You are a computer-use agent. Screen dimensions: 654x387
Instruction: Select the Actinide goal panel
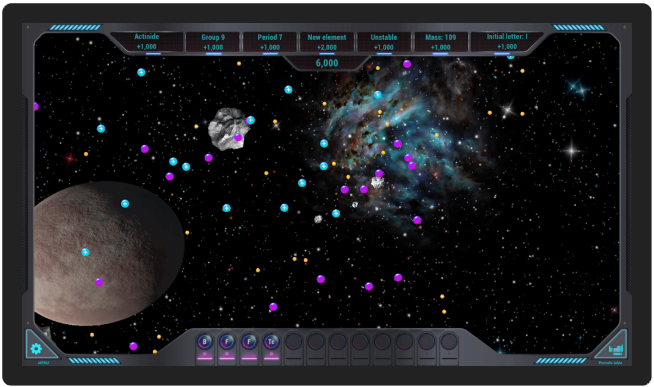tap(147, 42)
